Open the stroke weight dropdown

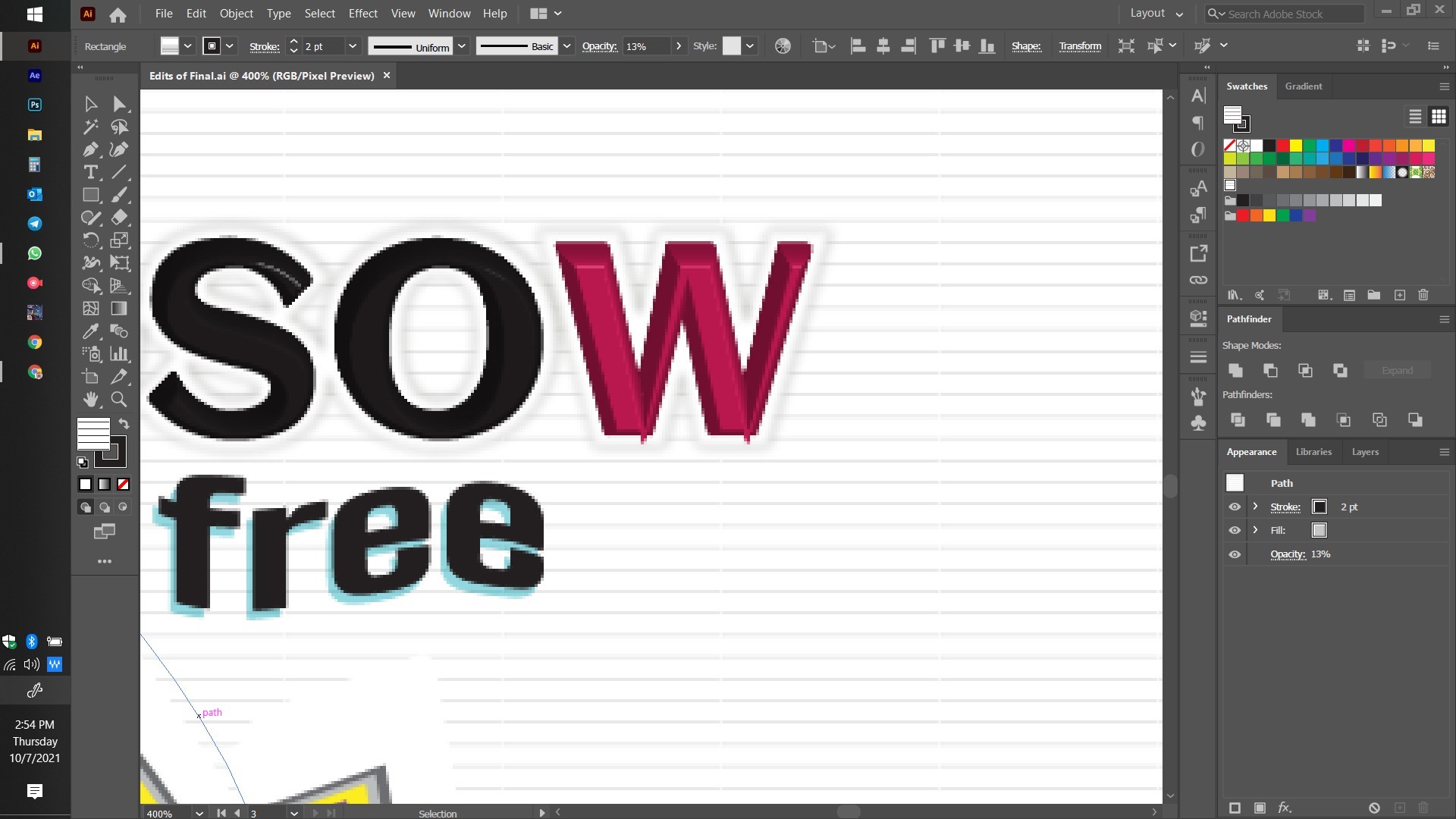click(x=352, y=45)
